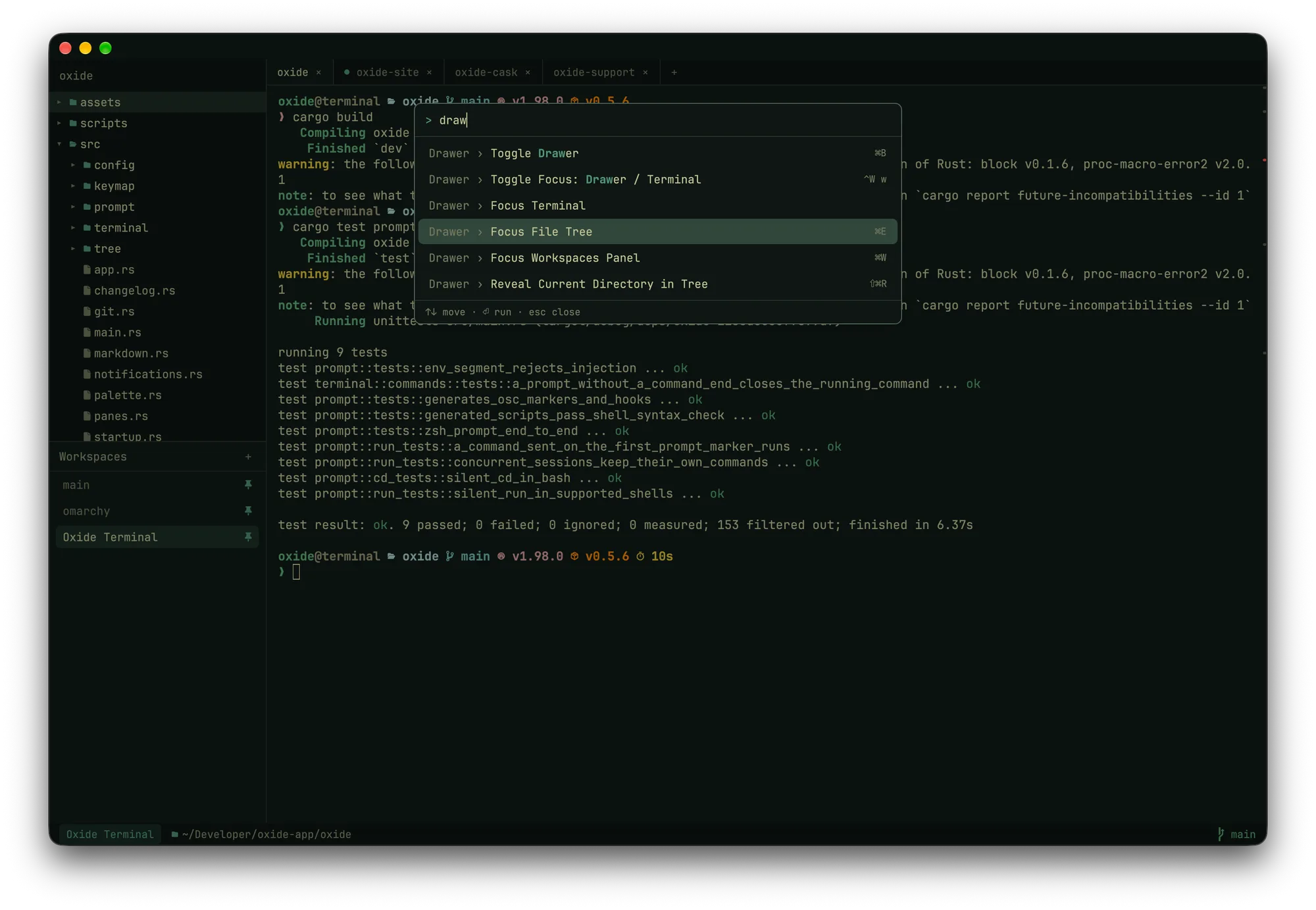Click the ~/Developer/oxide-app/oxide path in status bar
Image resolution: width=1316 pixels, height=910 pixels.
tap(266, 834)
